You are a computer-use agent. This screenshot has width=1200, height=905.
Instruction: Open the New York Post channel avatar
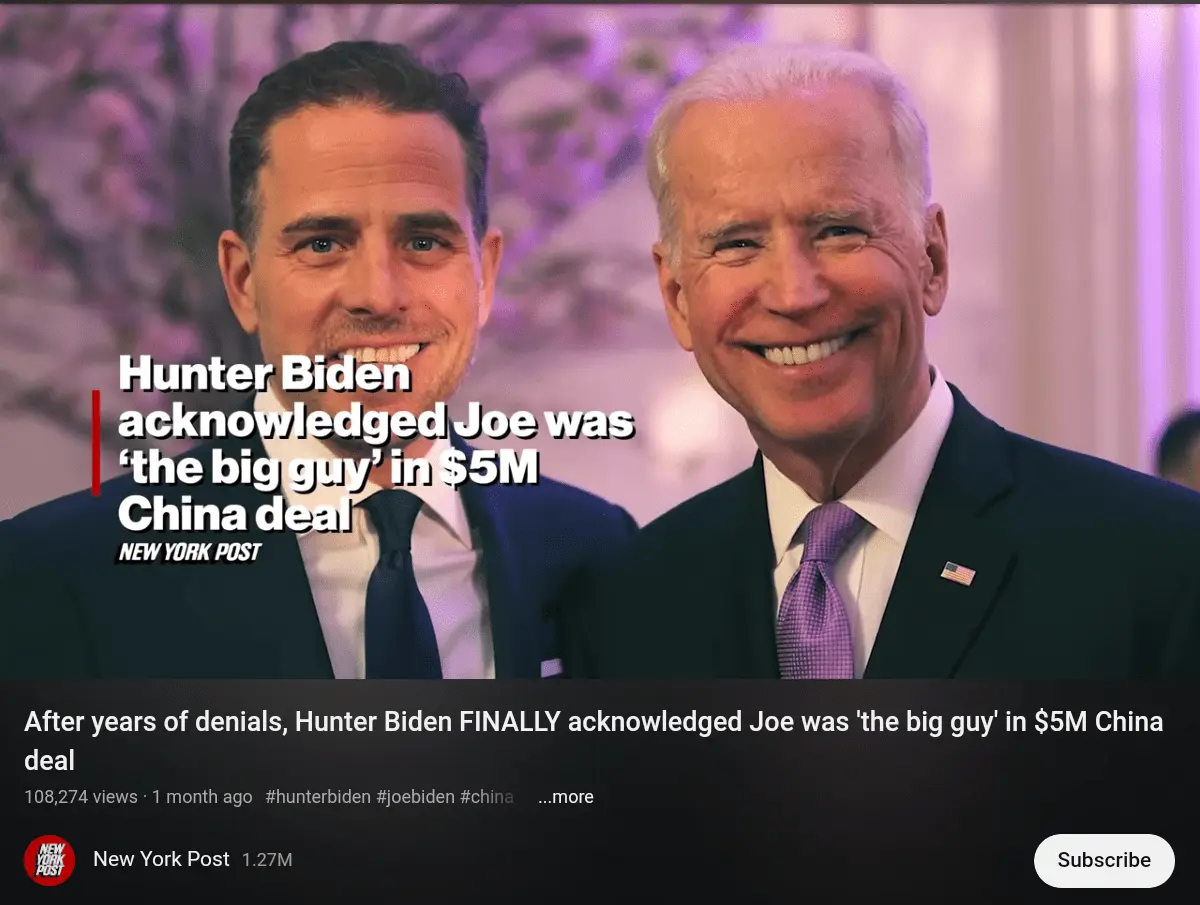pos(49,860)
